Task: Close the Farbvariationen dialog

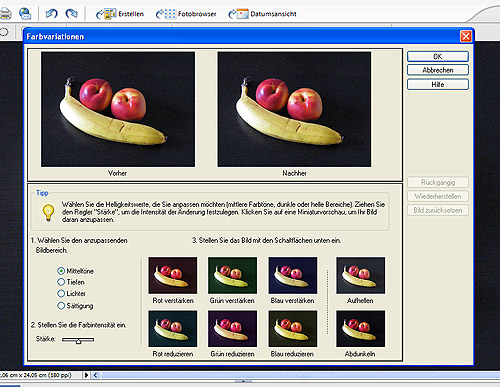Action: tap(466, 36)
